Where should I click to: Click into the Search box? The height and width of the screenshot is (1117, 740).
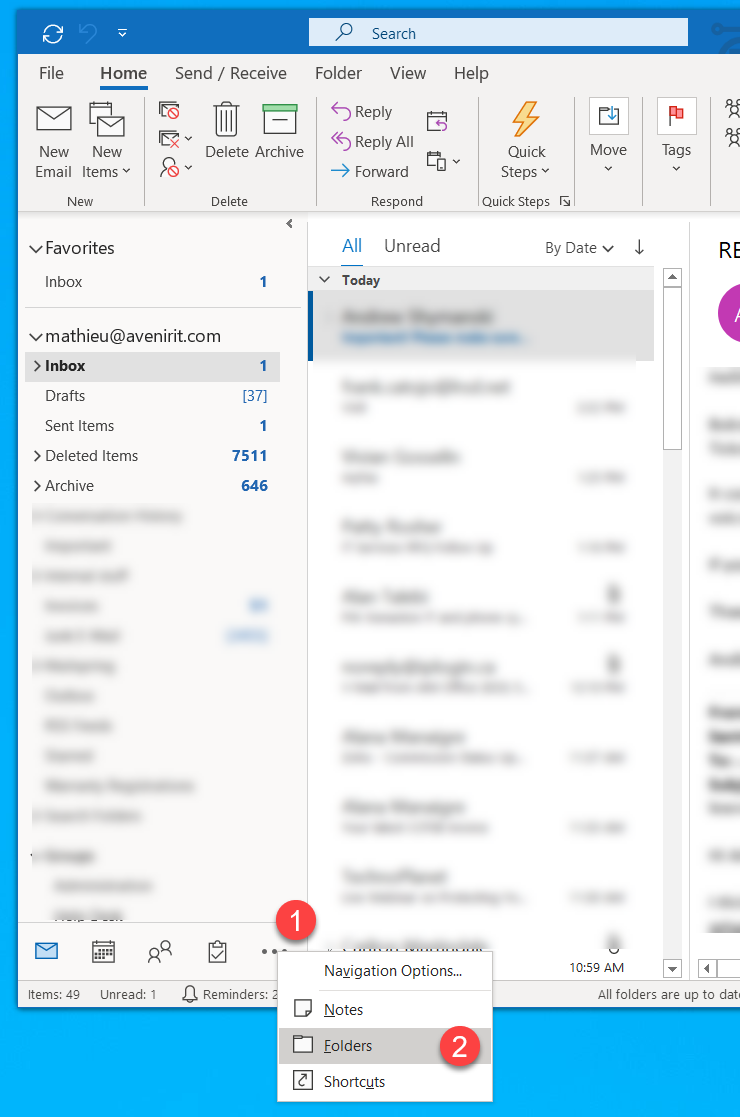[x=498, y=33]
